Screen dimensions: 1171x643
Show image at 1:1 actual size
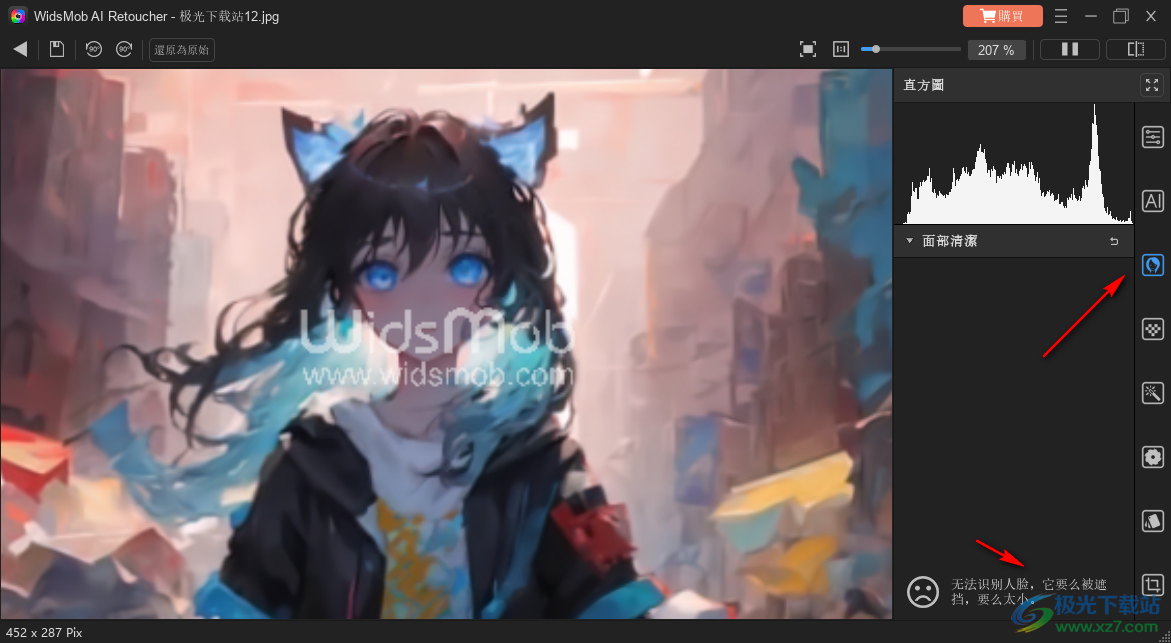pos(841,49)
